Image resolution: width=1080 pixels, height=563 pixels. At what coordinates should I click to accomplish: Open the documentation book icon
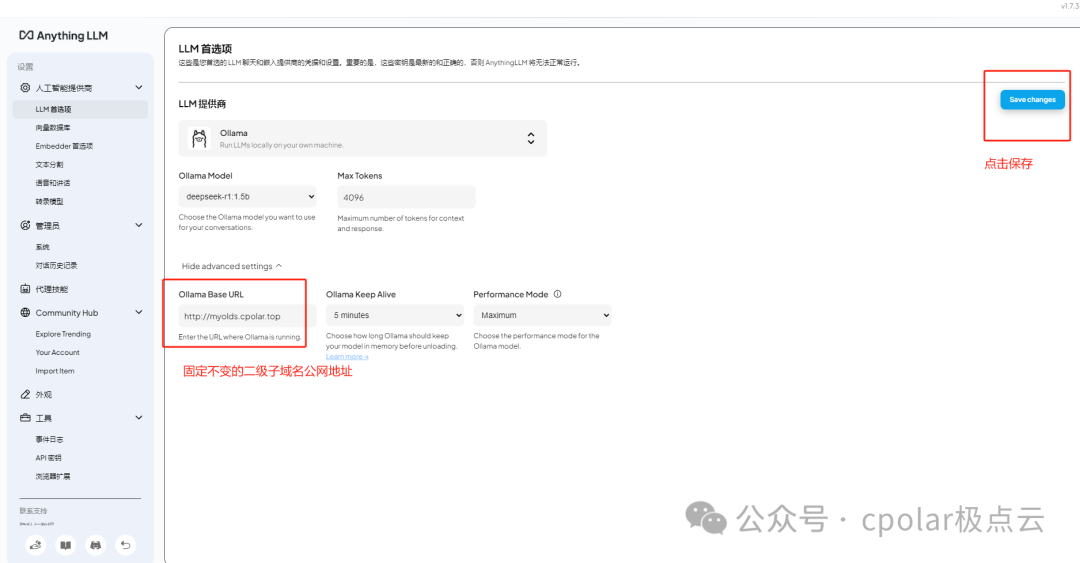(65, 545)
